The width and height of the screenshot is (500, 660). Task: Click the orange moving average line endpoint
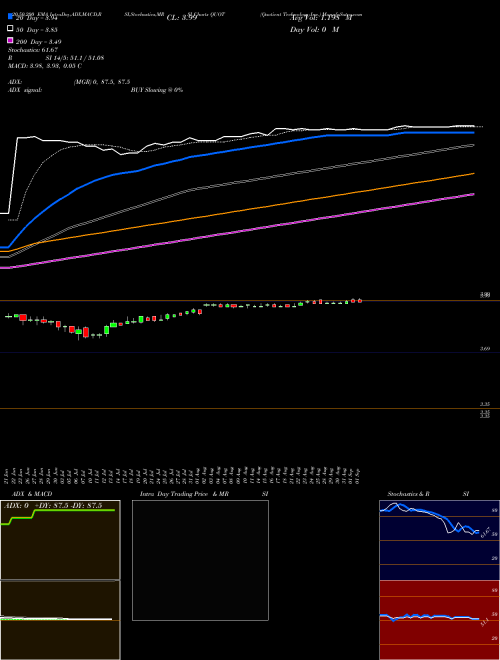coord(473,173)
